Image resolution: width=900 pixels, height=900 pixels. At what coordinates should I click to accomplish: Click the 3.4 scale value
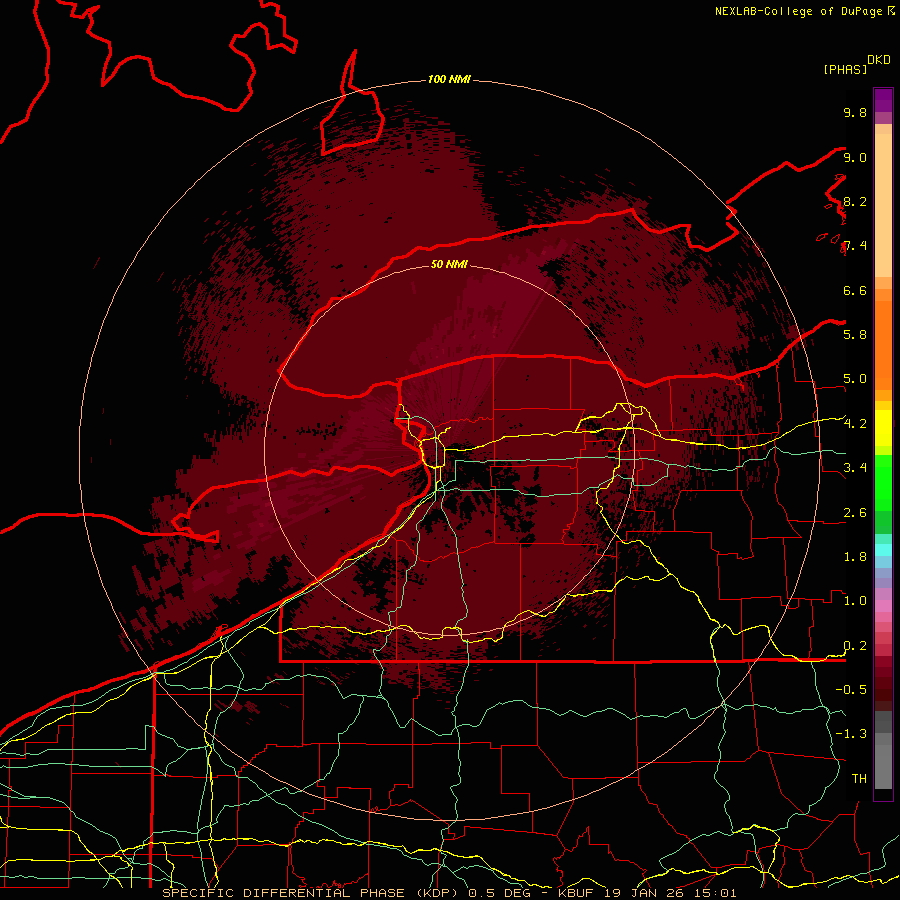click(x=855, y=468)
